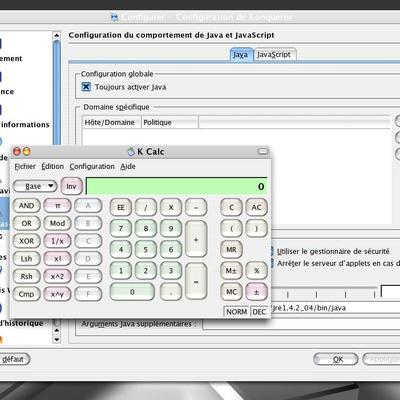Screen dimensions: 400x400
Task: Click the open parenthesis button
Action: (x=231, y=228)
